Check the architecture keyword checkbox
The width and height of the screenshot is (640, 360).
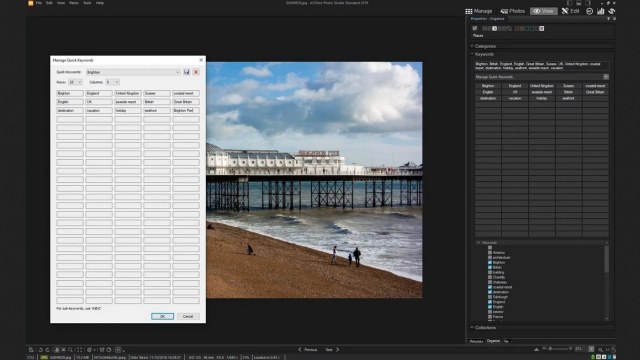(490, 258)
